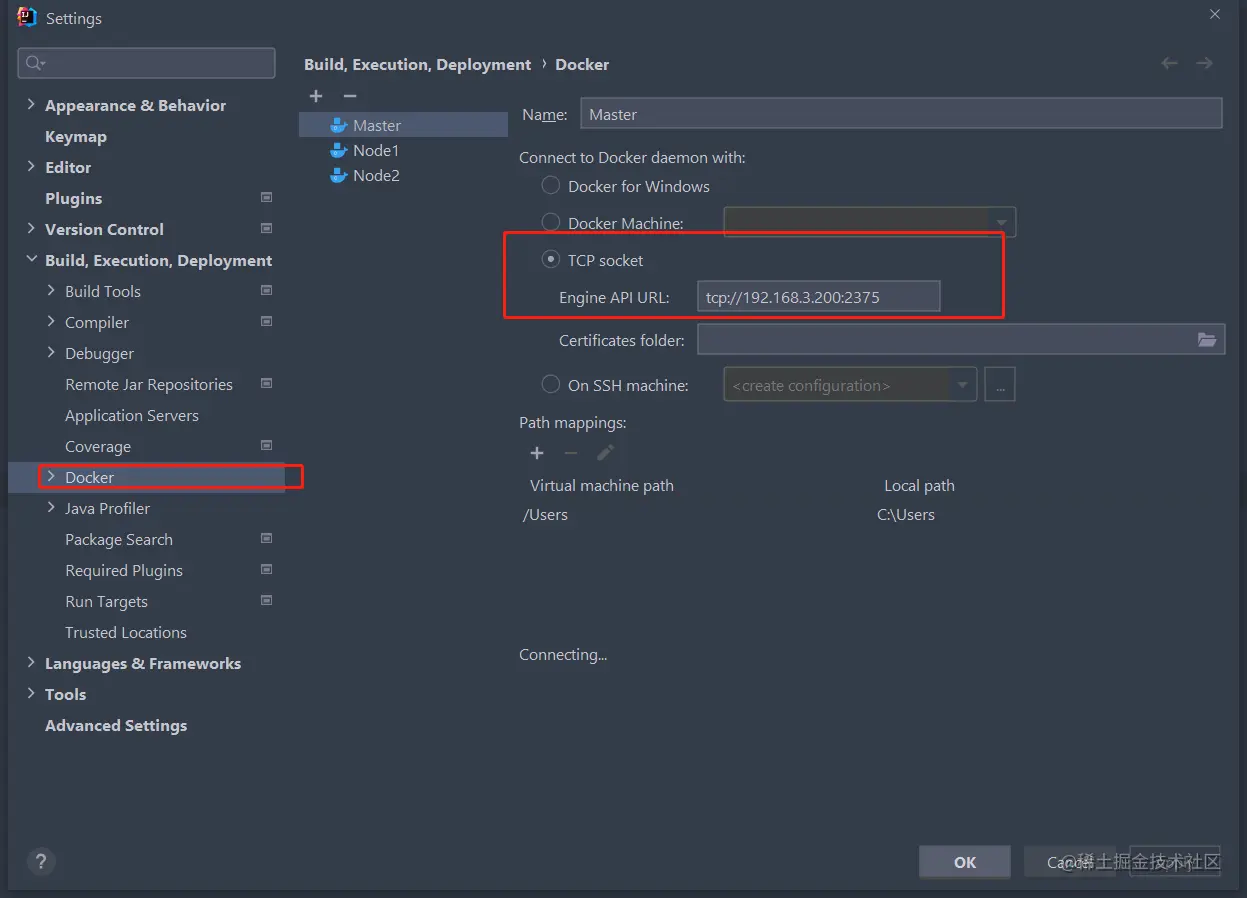Image resolution: width=1247 pixels, height=898 pixels.
Task: Collapse Build, Execution, Deployment section
Action: (31, 260)
